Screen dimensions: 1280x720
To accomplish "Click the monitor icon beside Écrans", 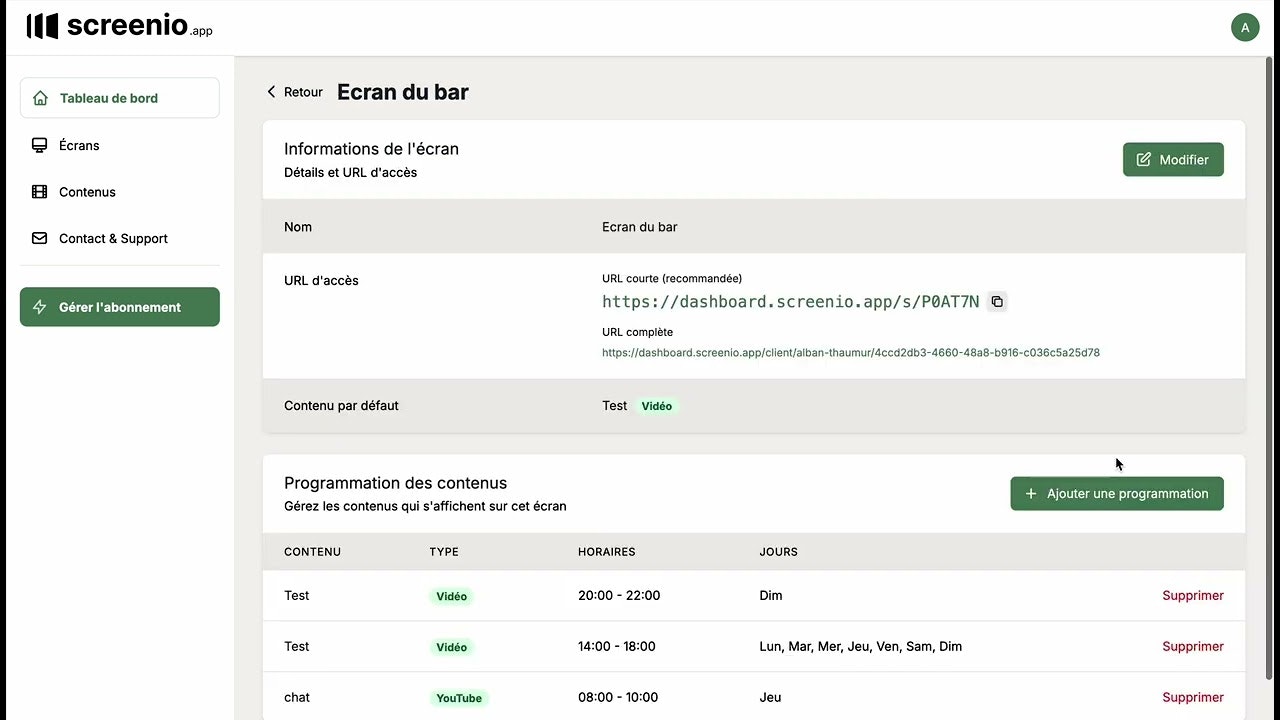I will pyautogui.click(x=40, y=145).
